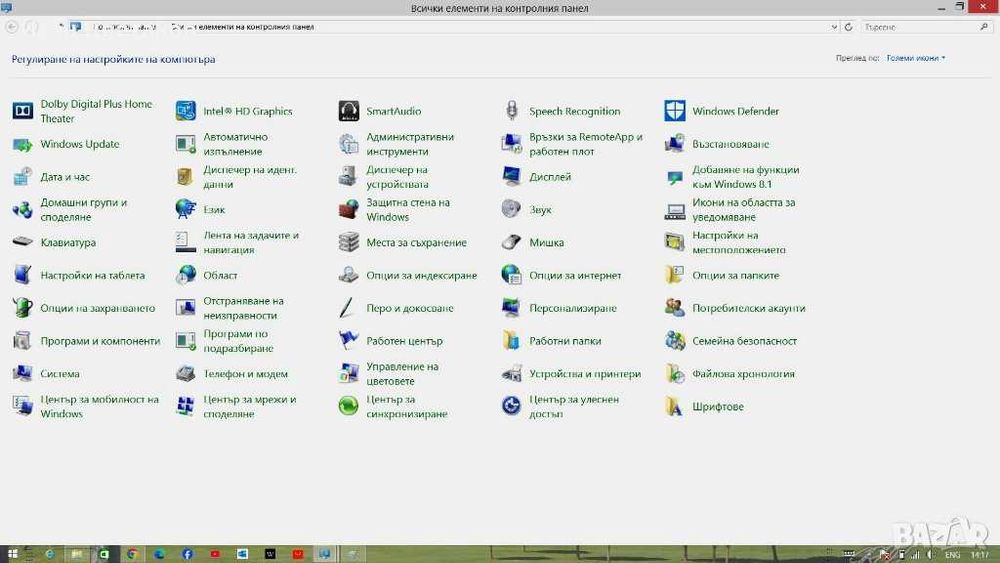1000x563 pixels.
Task: Click the ENG language indicator in tray
Action: point(952,555)
